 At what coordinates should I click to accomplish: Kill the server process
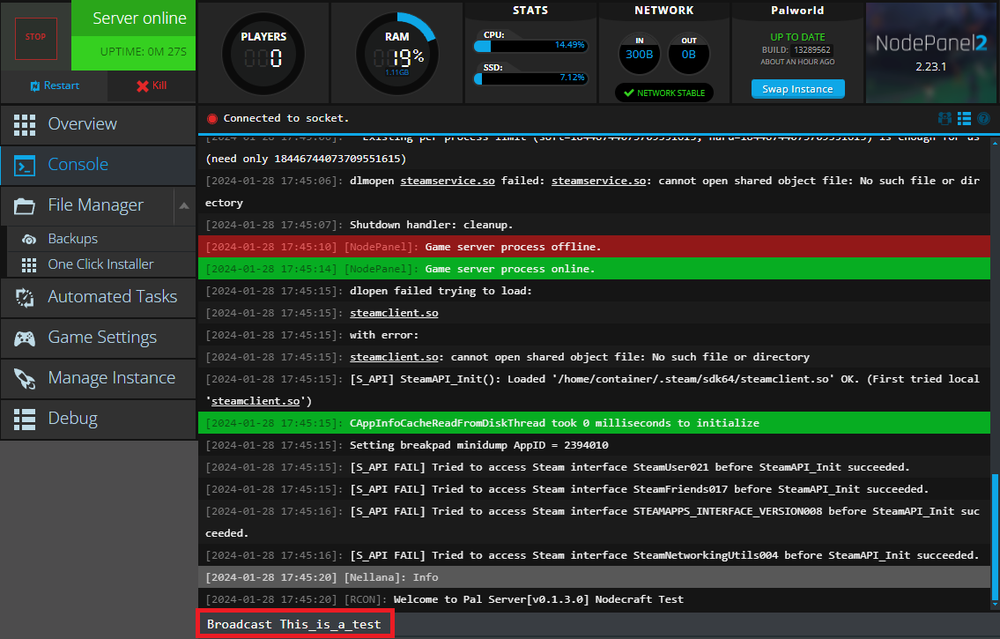pos(151,86)
